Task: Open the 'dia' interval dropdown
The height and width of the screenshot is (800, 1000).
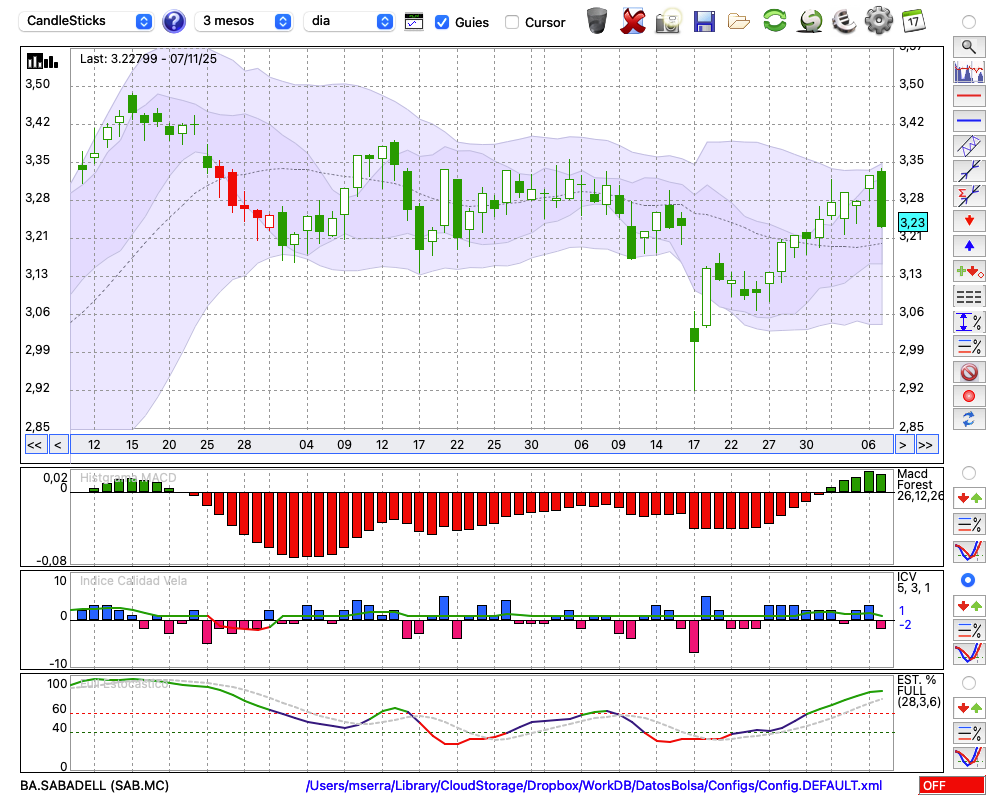Action: coord(349,21)
